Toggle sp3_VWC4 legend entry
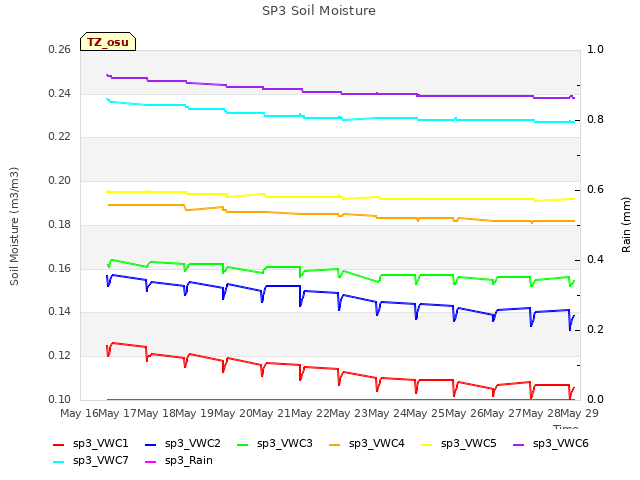Viewport: 640px width, 480px height. pyautogui.click(x=367, y=443)
